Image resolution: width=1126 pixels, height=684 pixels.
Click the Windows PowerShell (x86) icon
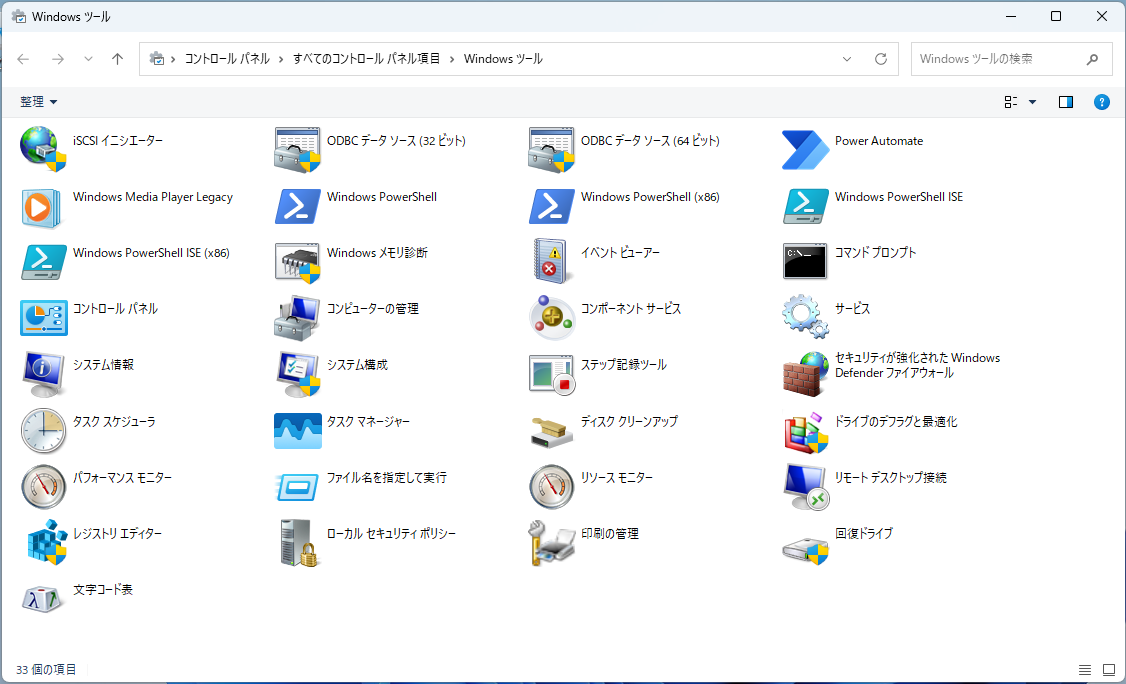[552, 206]
